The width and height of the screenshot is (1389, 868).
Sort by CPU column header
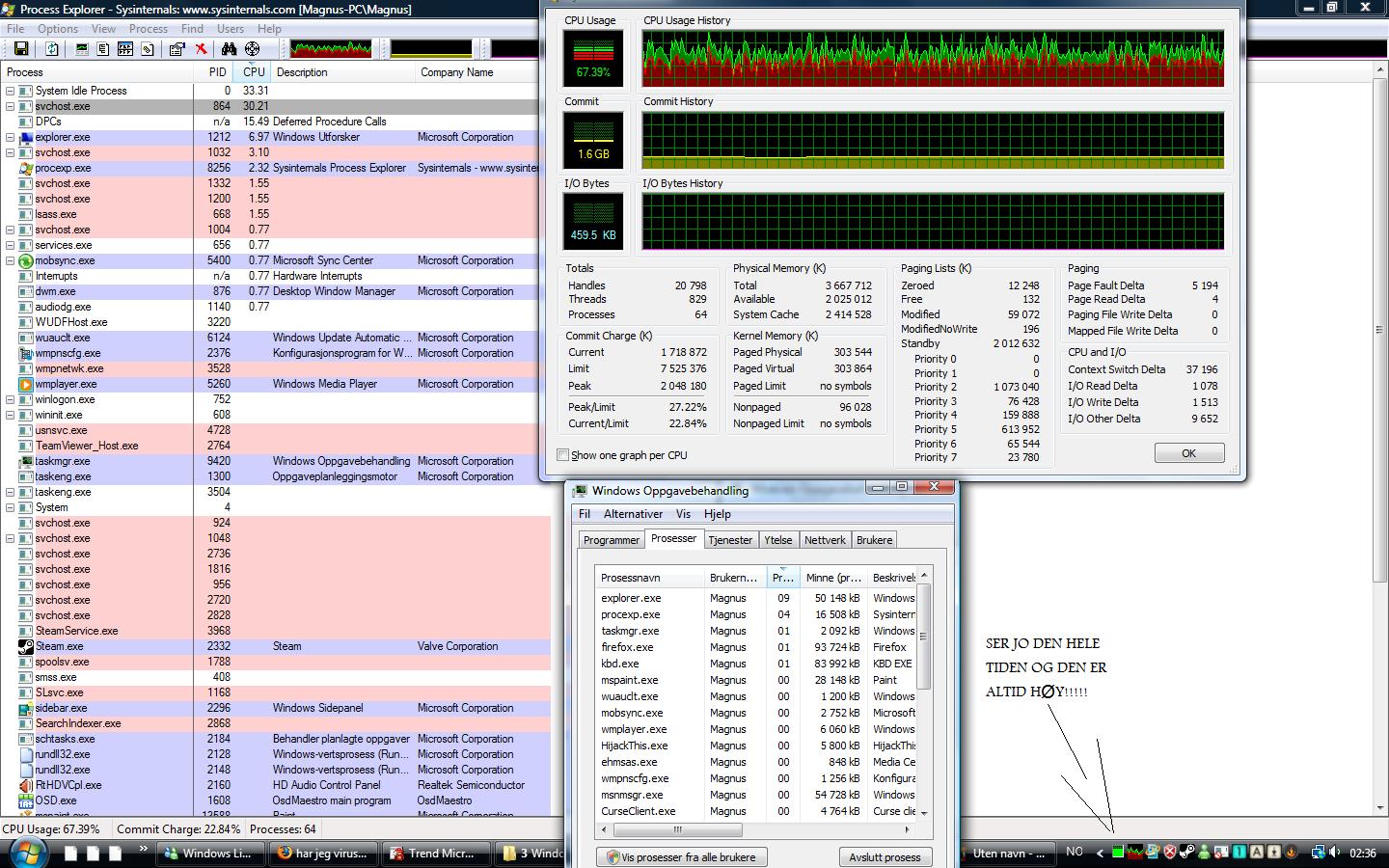coord(253,72)
